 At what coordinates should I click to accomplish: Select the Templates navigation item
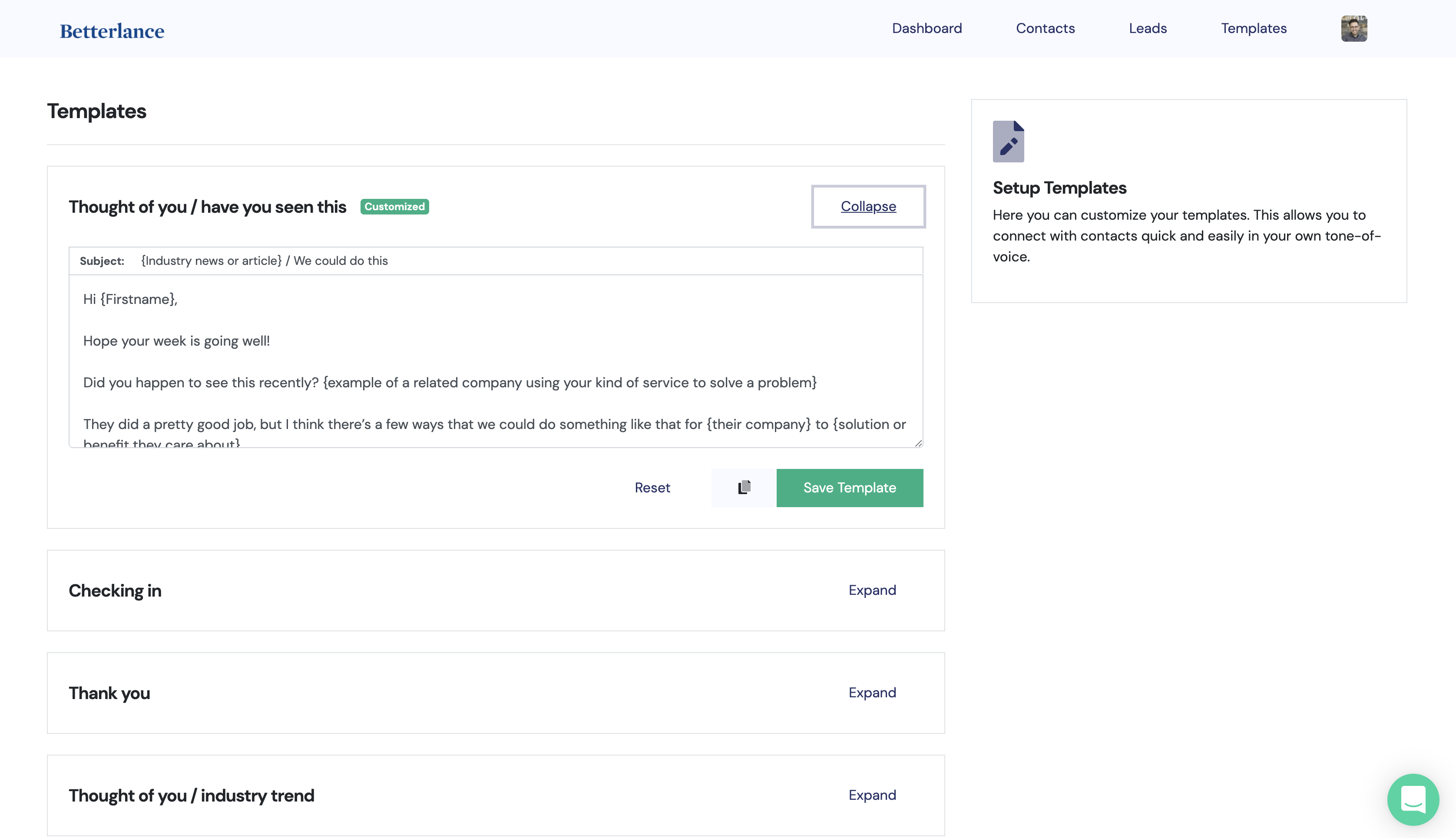click(1253, 28)
